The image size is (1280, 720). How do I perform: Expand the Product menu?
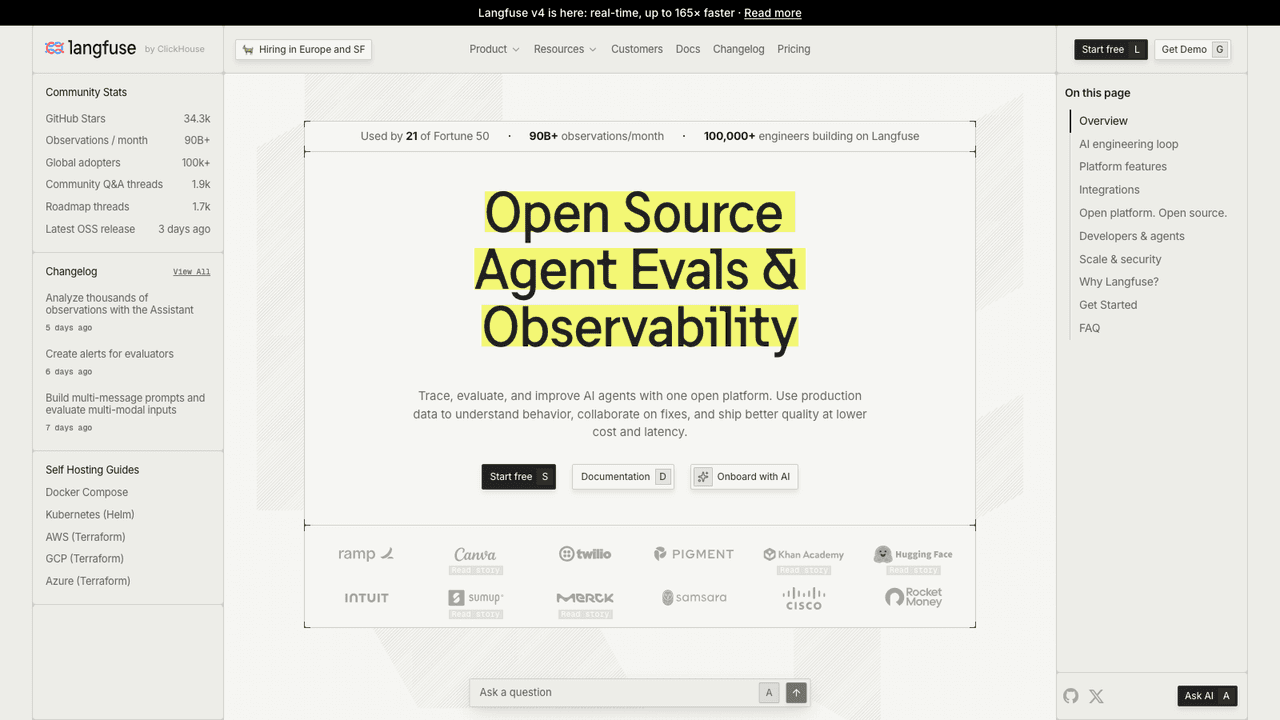click(x=494, y=49)
